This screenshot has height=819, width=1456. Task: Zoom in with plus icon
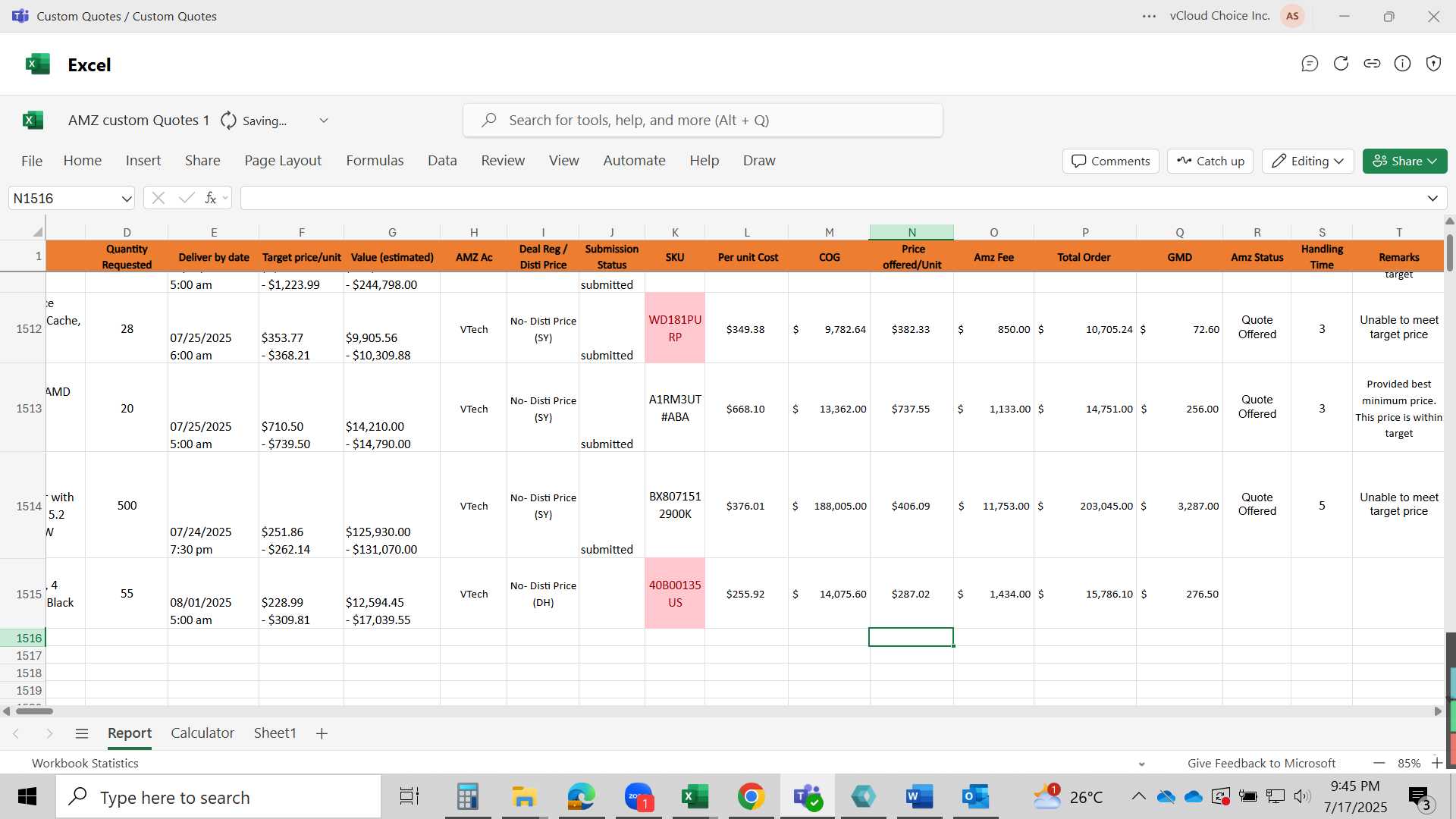click(x=1436, y=763)
